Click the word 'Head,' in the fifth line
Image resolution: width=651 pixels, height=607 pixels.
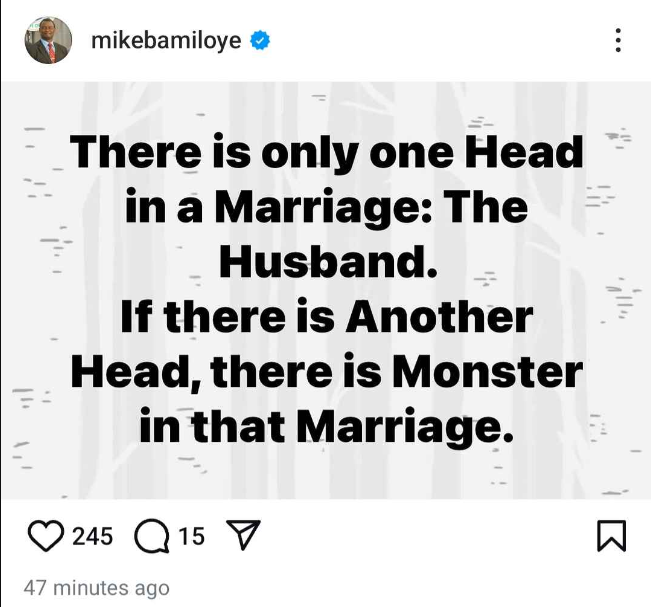(x=137, y=373)
